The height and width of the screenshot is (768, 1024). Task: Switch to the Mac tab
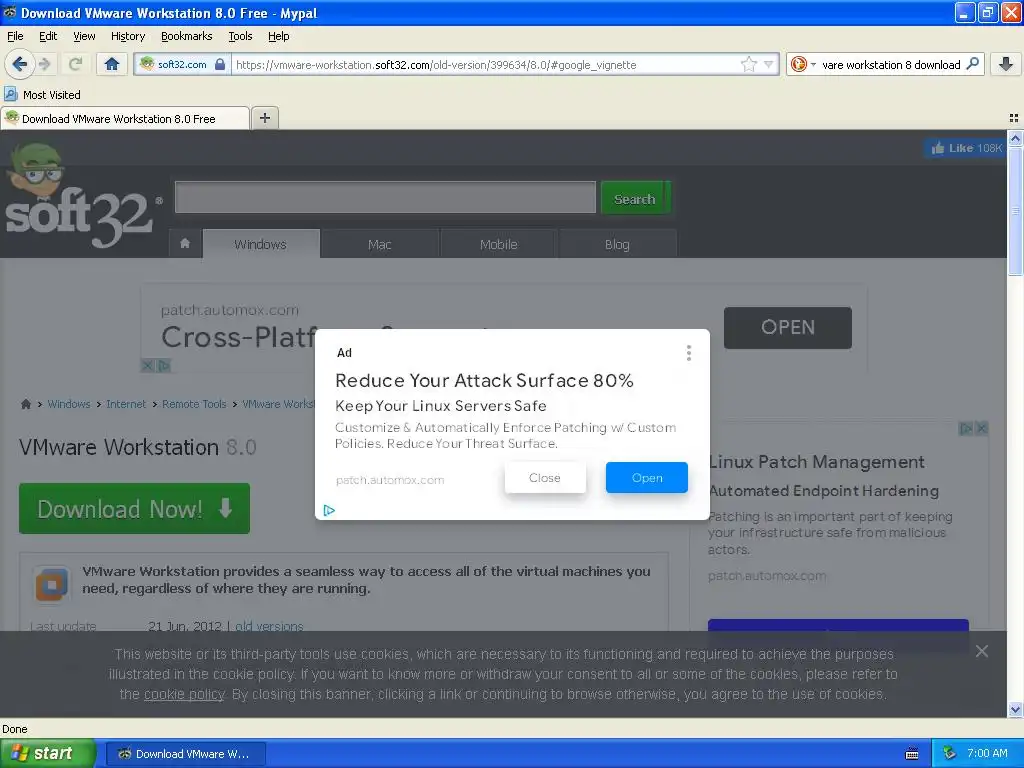tap(379, 244)
